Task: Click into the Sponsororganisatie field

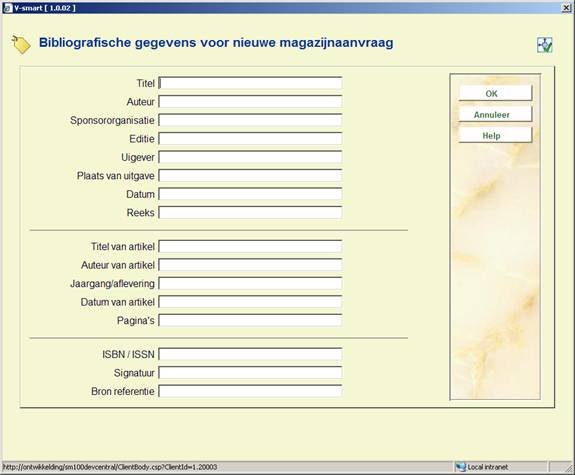Action: click(x=250, y=120)
